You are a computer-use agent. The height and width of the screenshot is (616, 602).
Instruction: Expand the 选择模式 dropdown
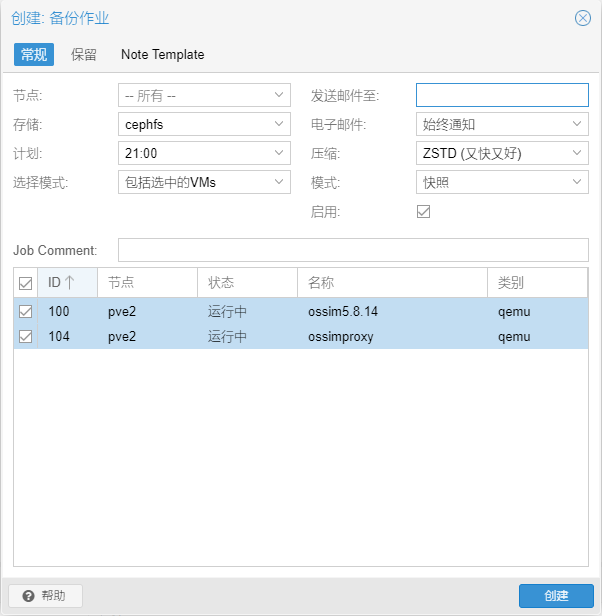pos(279,183)
